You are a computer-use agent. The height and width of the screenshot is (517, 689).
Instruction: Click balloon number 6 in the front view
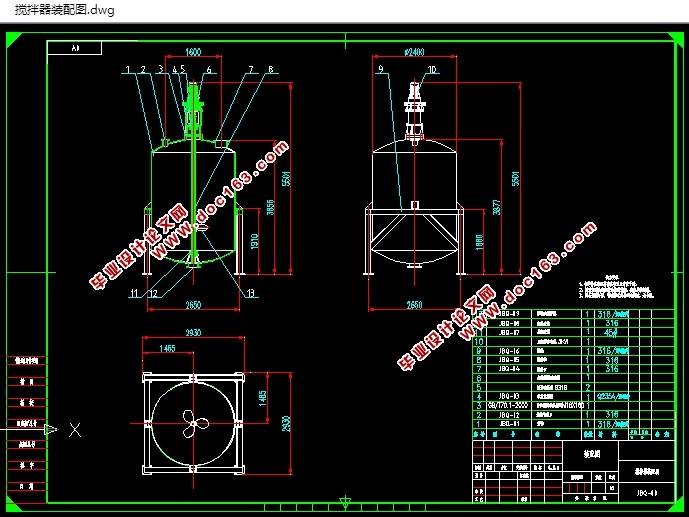tap(209, 69)
